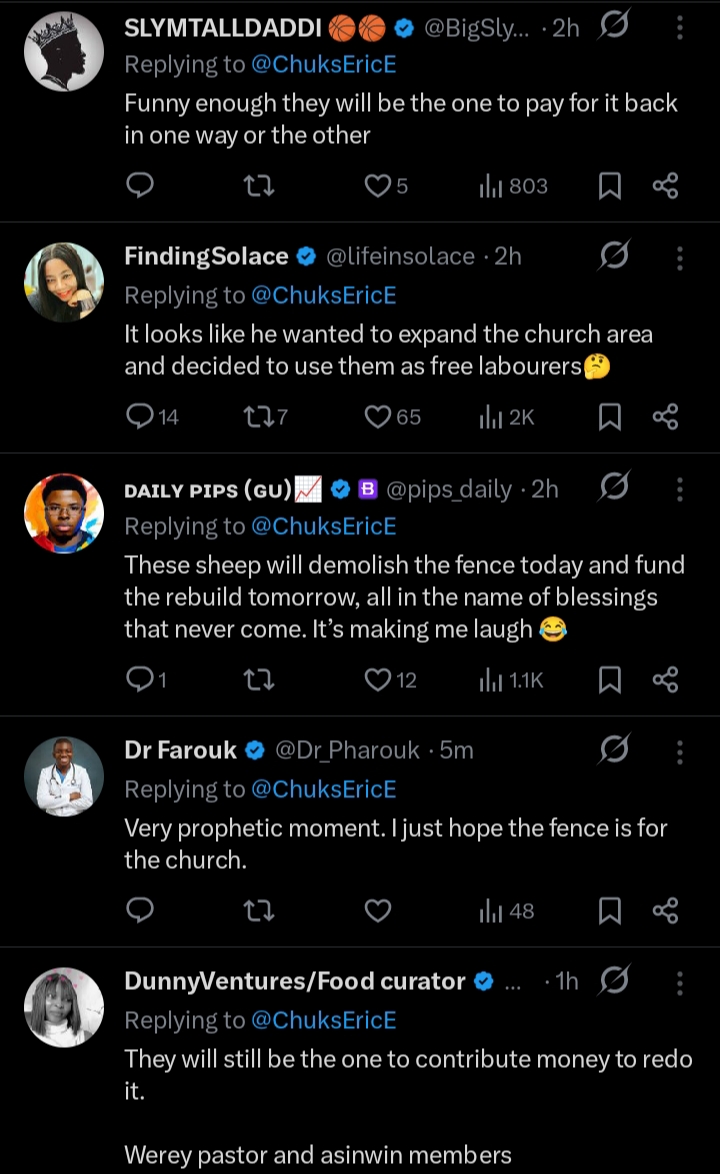Open more options for SLYMTALLDADDI's tweet
The width and height of the screenshot is (720, 1174).
pos(680,28)
